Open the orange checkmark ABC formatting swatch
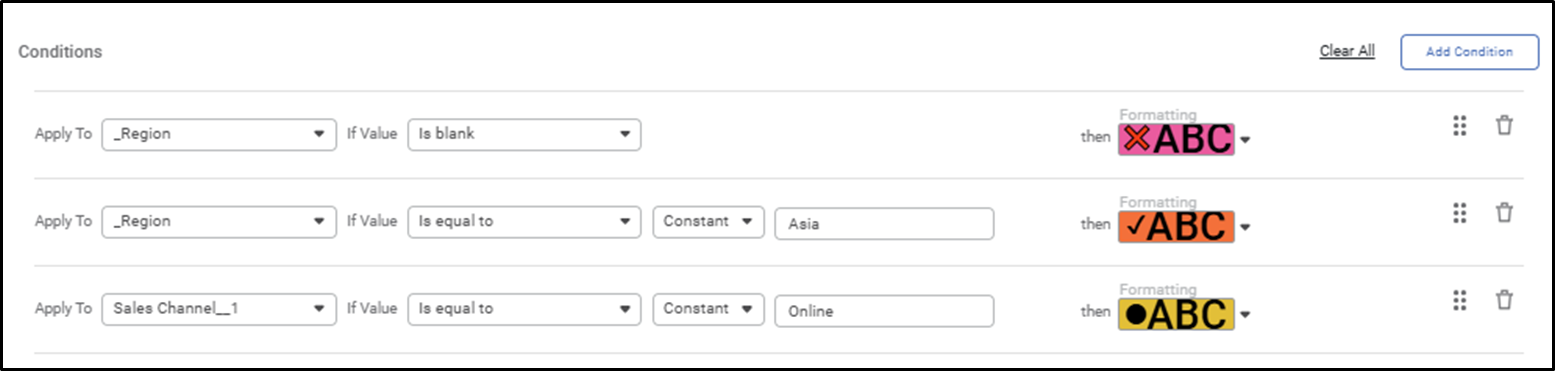The height and width of the screenshot is (371, 1555). [1176, 227]
